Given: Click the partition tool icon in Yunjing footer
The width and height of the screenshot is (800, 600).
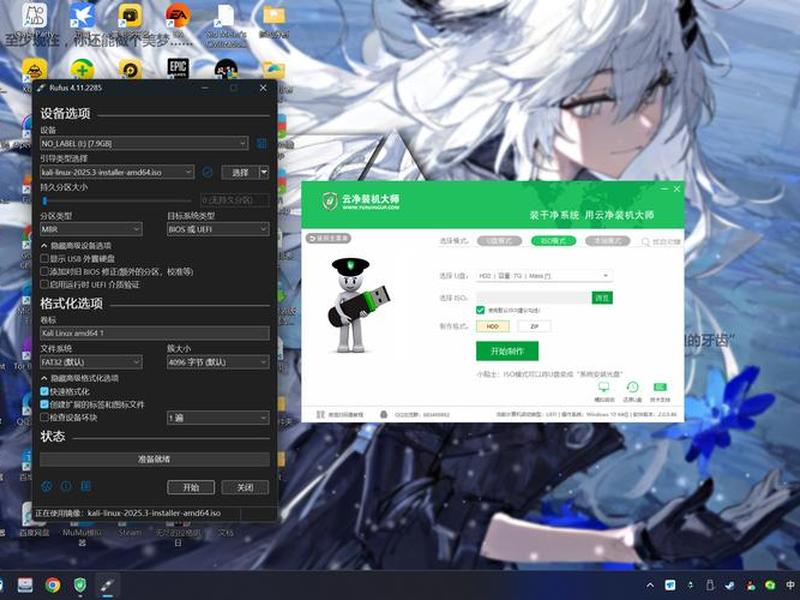Looking at the screenshot, I should pos(320,414).
